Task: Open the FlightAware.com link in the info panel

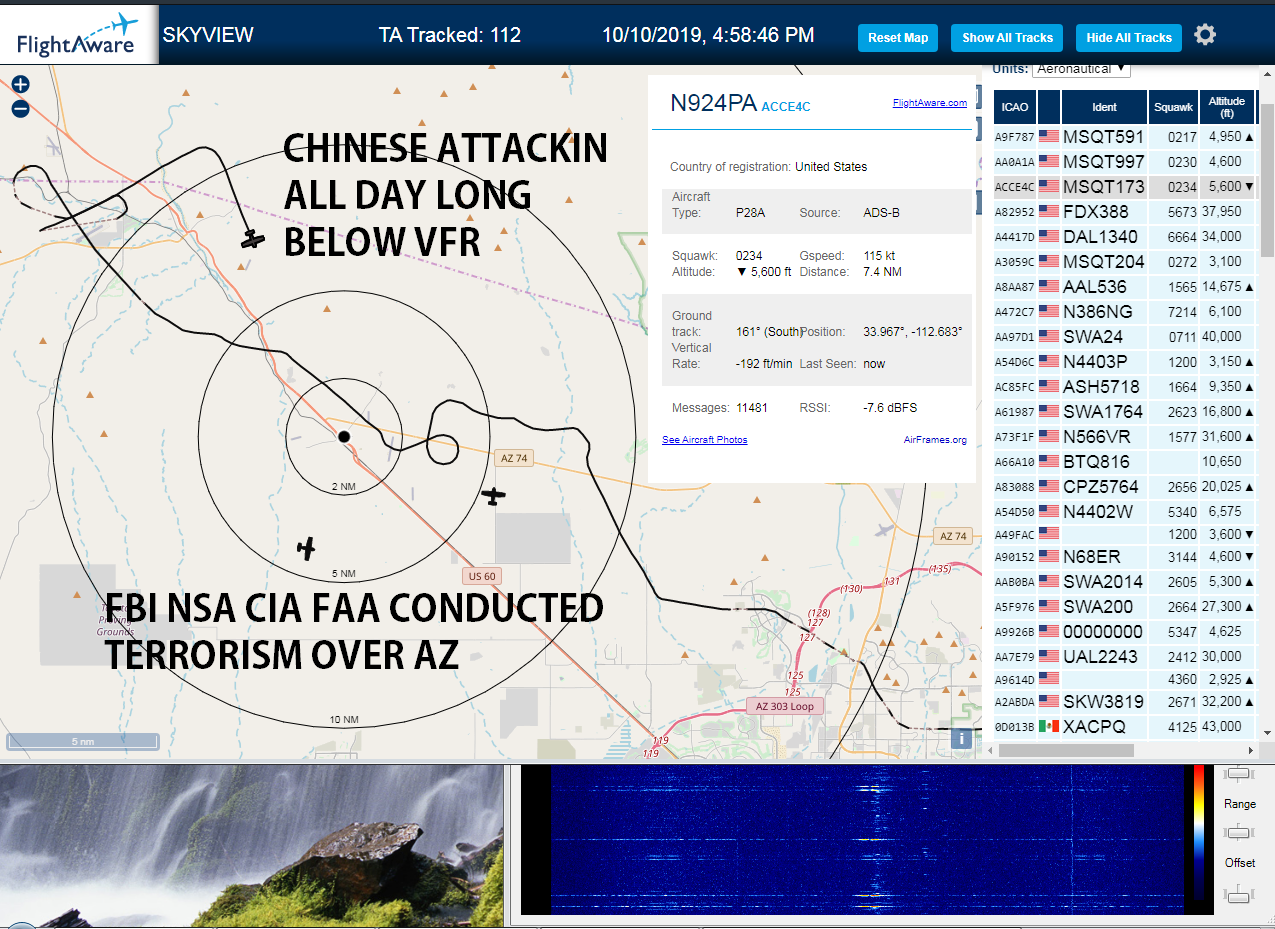Action: (930, 102)
